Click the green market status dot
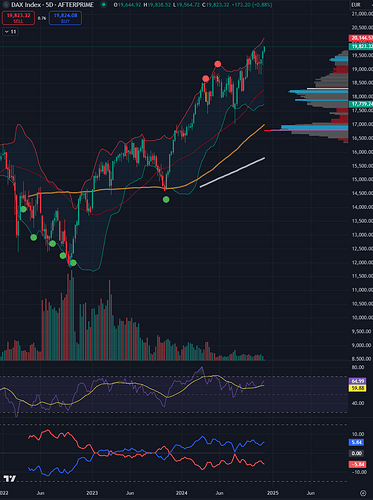This screenshot has height=500, width=373. [104, 5]
